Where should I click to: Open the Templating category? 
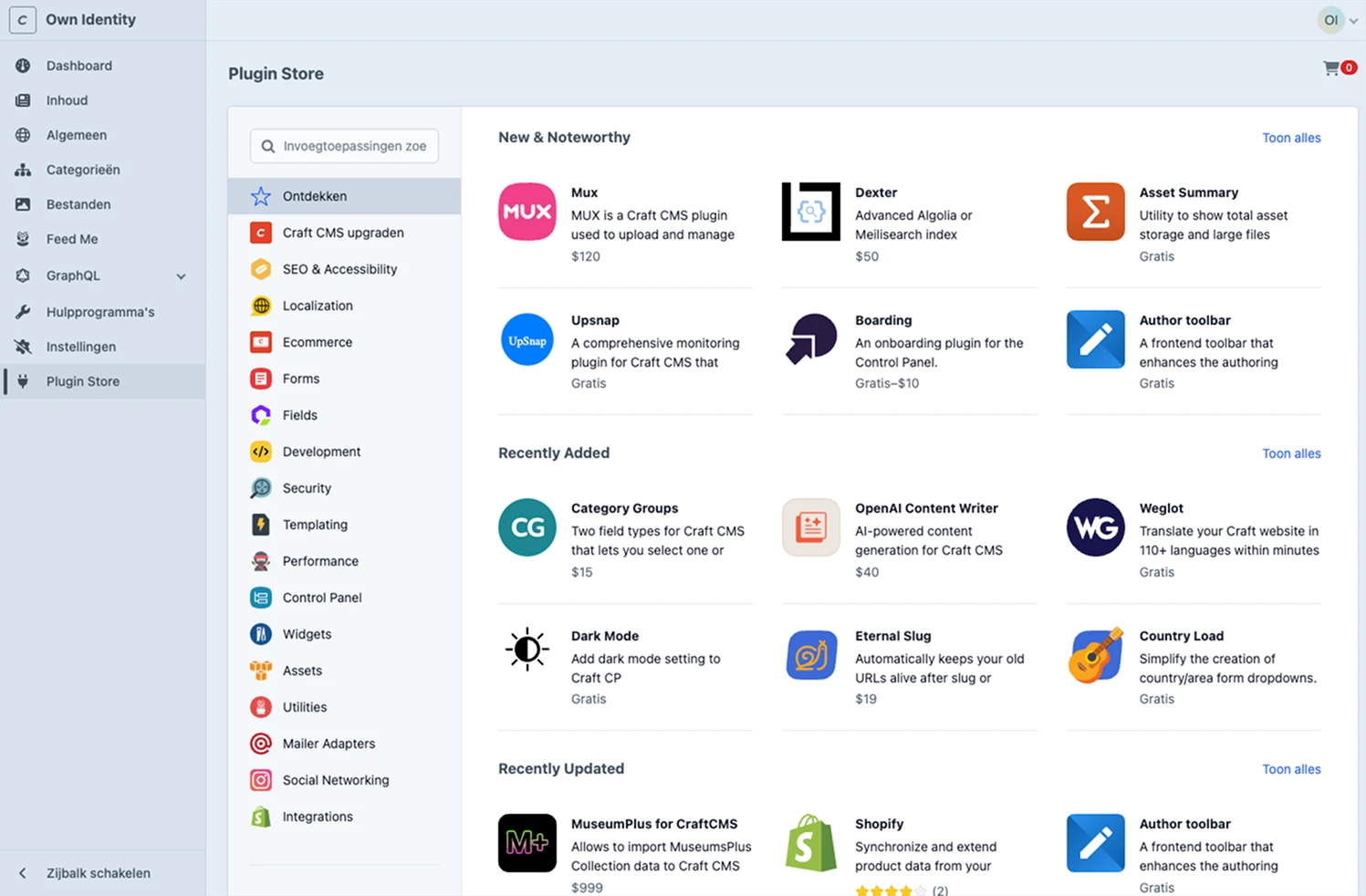(x=344, y=525)
